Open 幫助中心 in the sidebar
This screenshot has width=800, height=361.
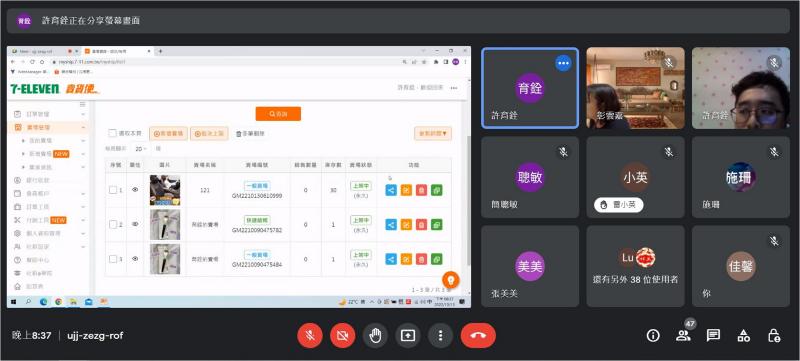pos(38,260)
